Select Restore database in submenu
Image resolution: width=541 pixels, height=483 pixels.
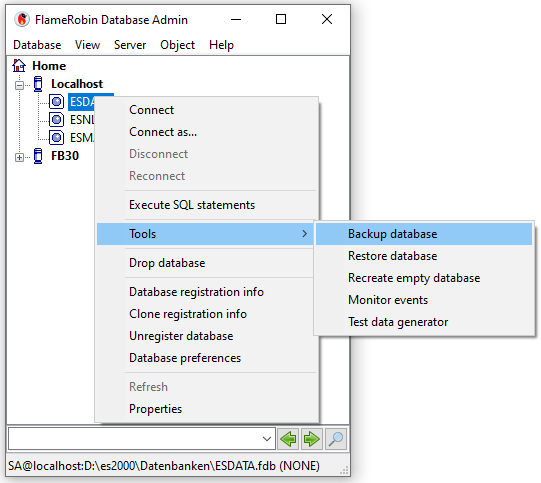424,256
